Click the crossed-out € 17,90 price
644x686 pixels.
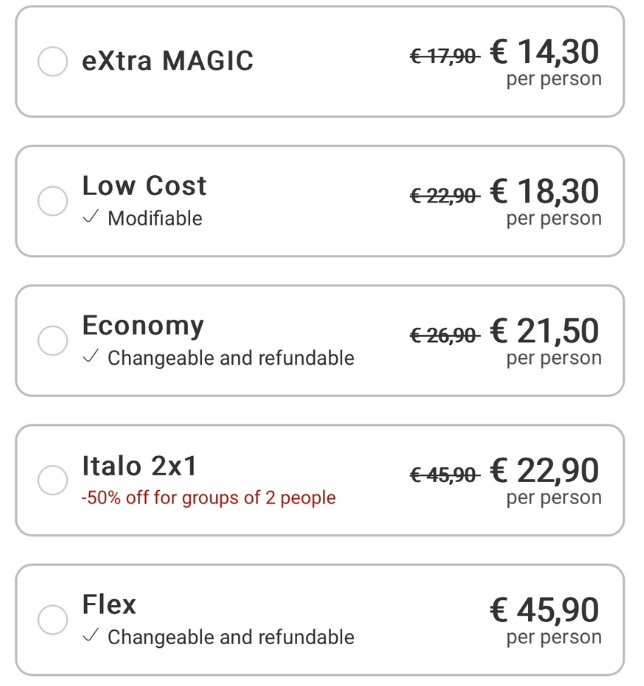(x=444, y=57)
